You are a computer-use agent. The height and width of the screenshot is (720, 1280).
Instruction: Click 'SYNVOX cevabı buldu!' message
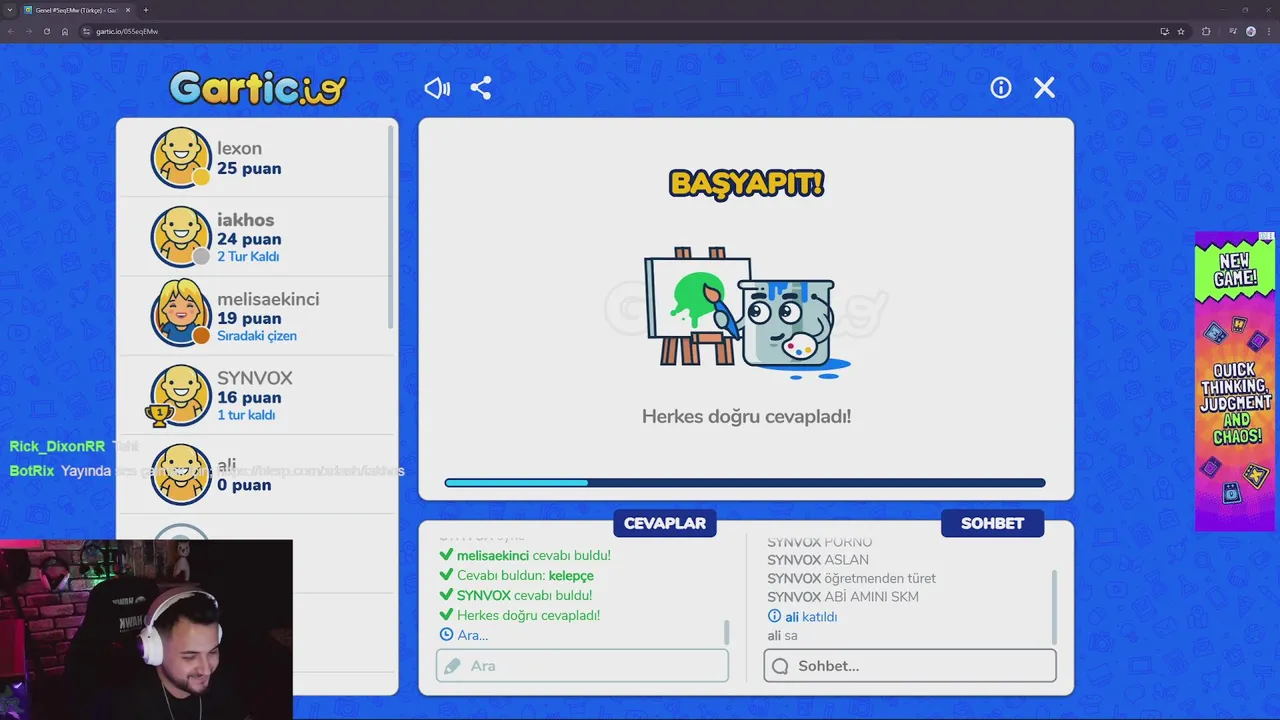tap(524, 595)
